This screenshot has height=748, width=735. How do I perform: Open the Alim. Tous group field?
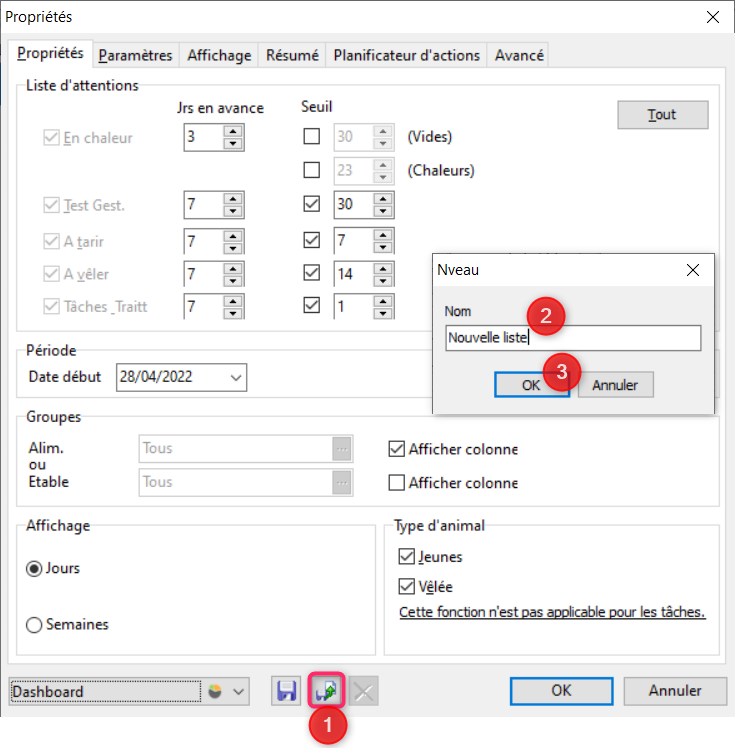tap(236, 449)
